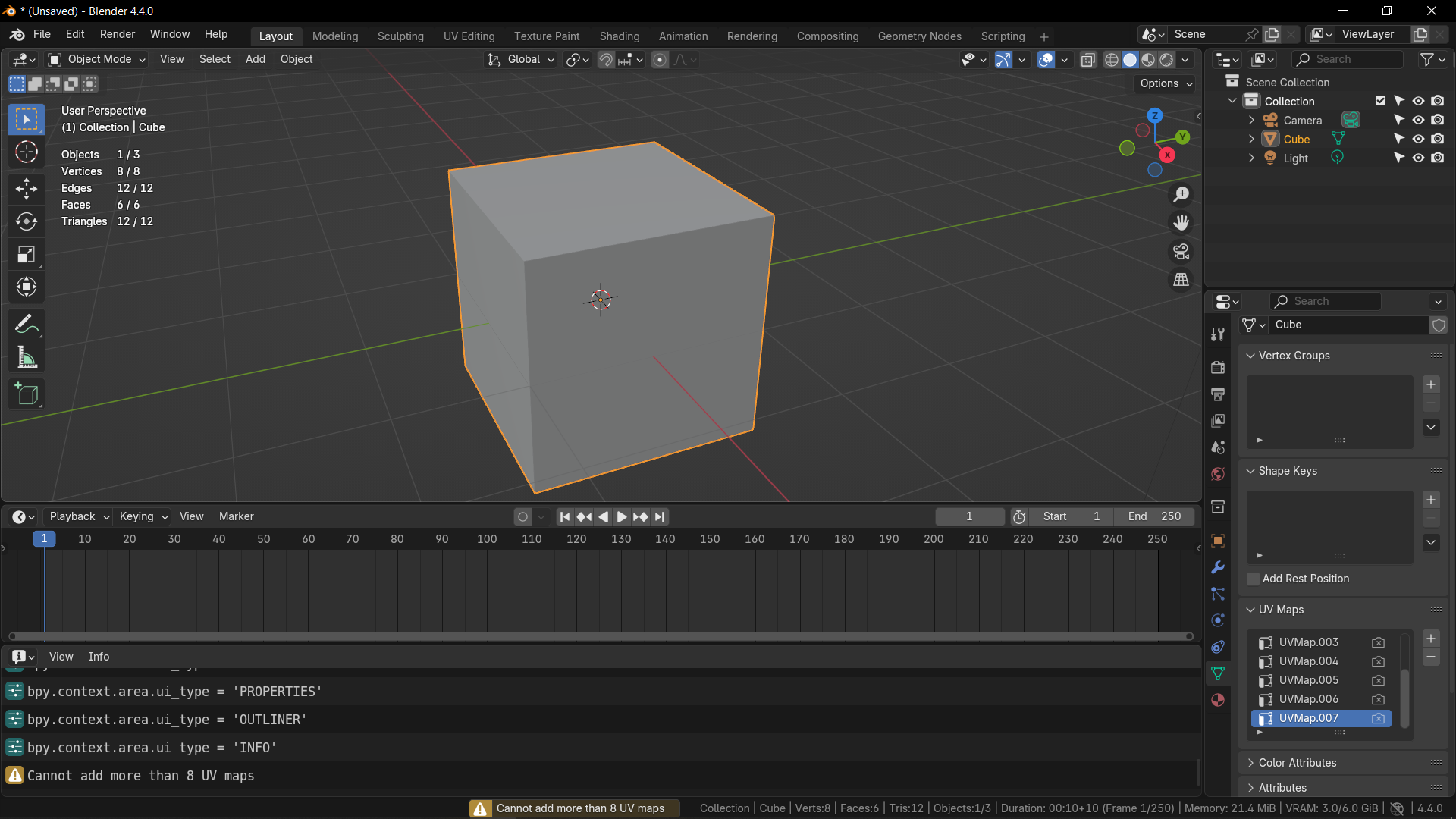
Task: Click the End frame field 250
Action: click(x=1154, y=516)
